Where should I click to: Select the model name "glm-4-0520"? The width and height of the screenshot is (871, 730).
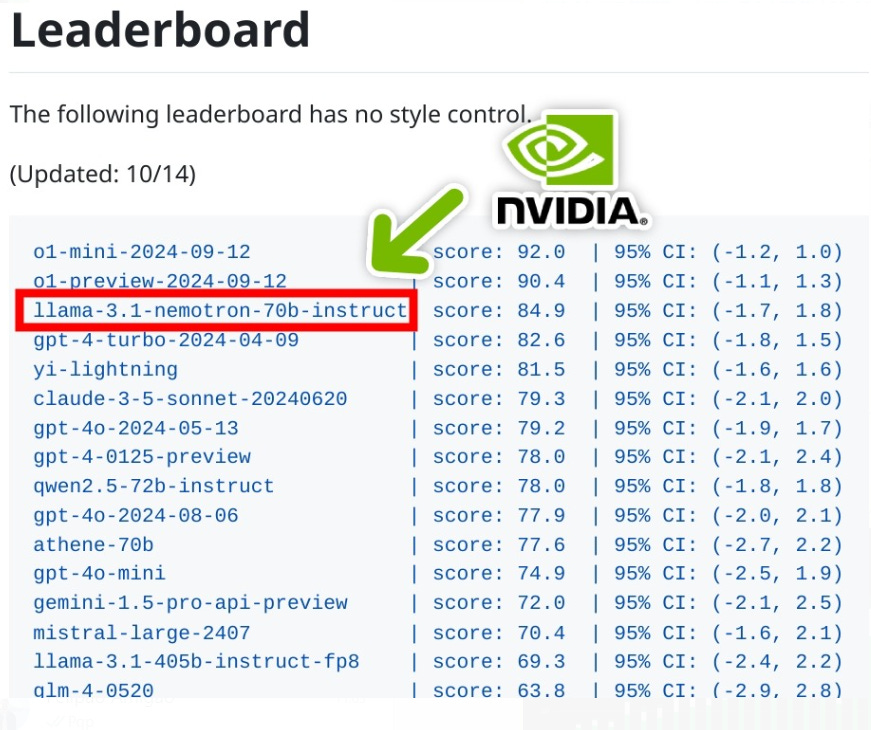pyautogui.click(x=93, y=691)
